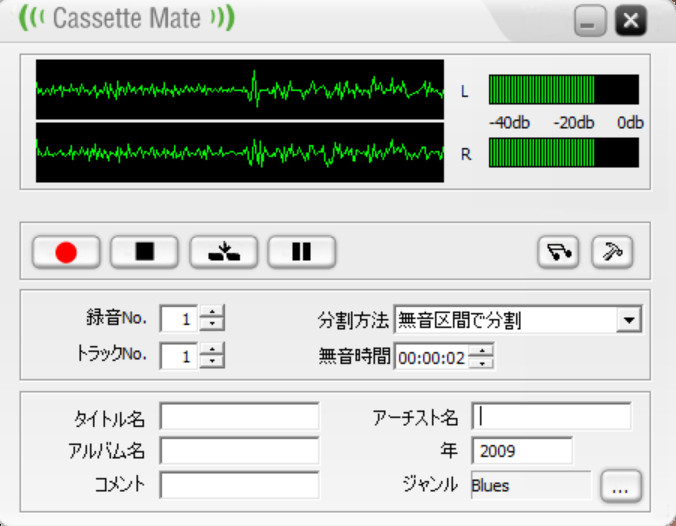Click the 無音時間 time field 00:00:02
The image size is (676, 526).
click(x=432, y=357)
